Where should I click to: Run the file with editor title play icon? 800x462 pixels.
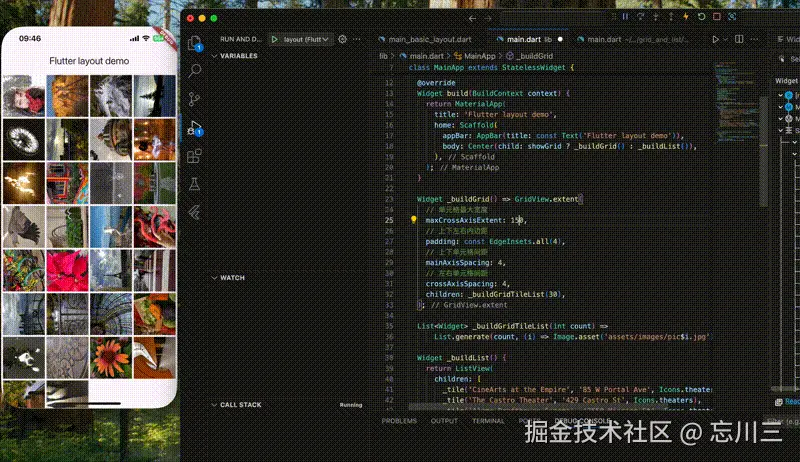click(x=715, y=39)
